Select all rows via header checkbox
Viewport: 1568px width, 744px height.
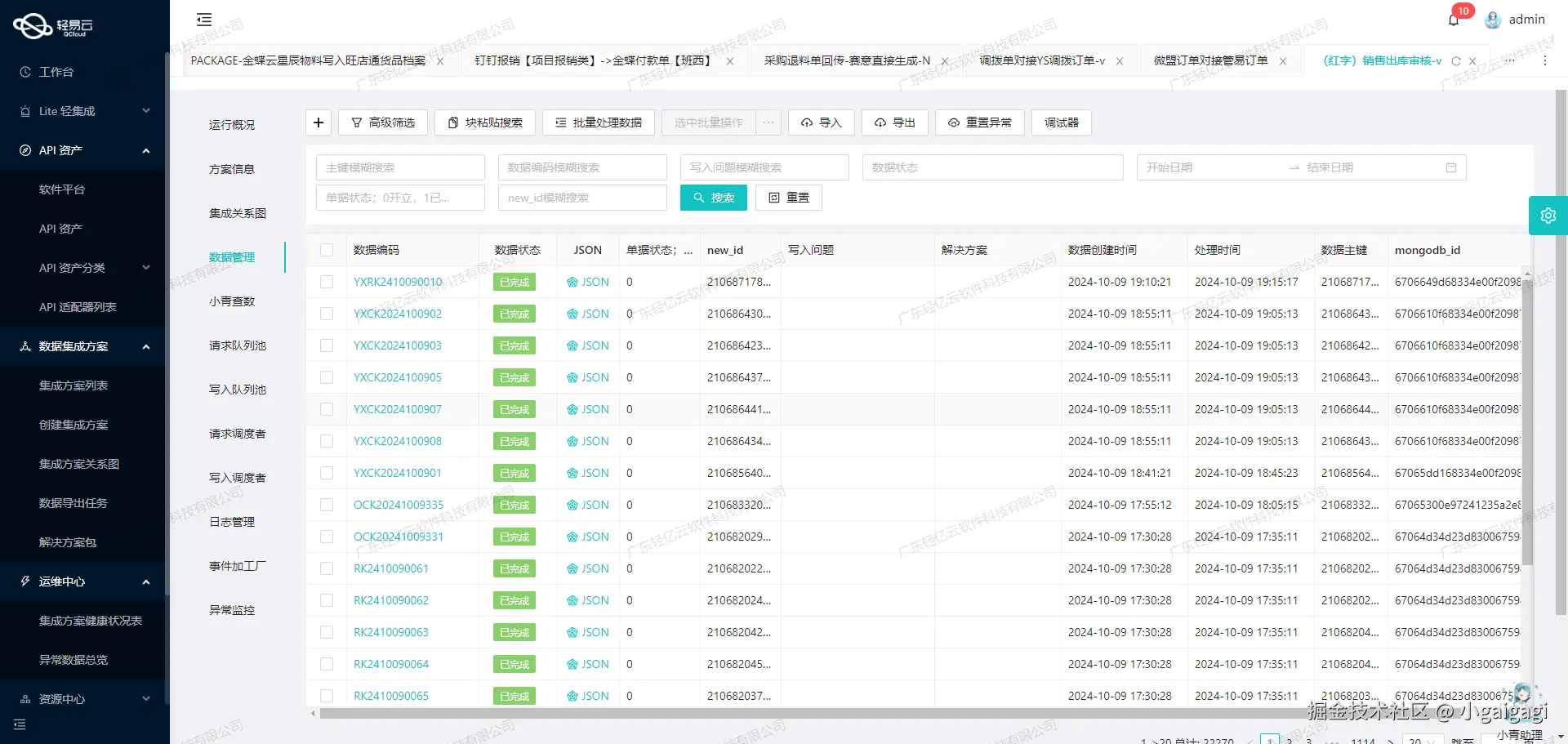pos(327,250)
